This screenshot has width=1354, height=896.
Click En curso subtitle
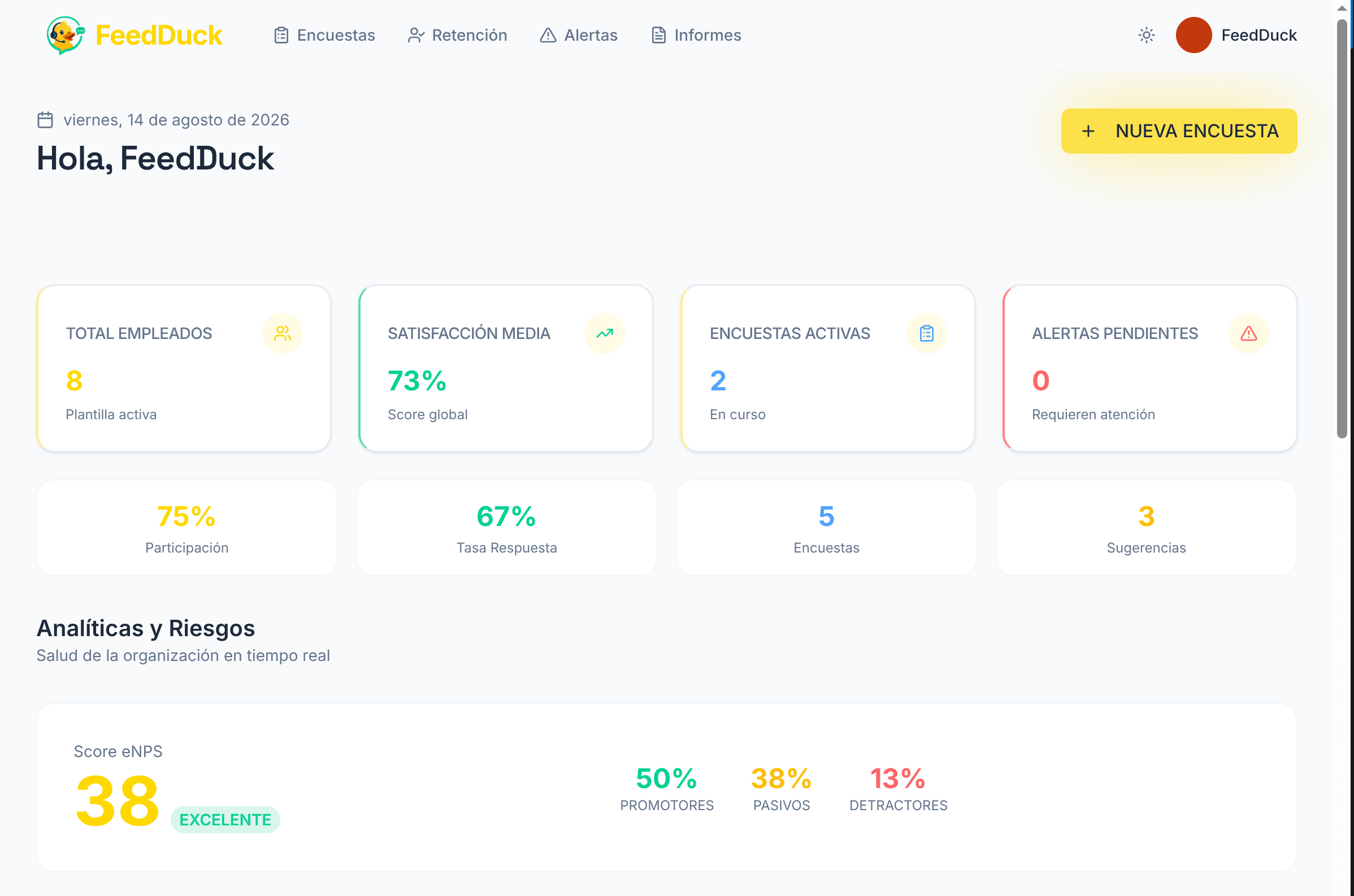[x=737, y=414]
